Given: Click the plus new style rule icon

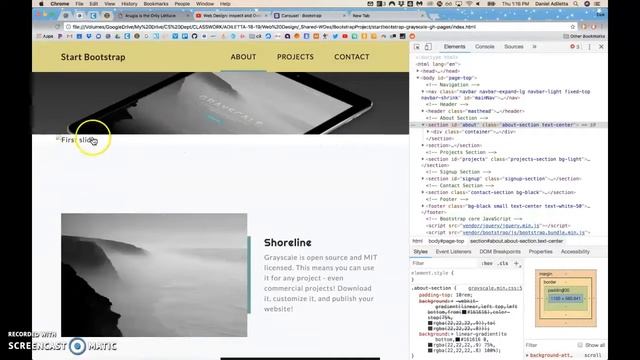Looking at the screenshot, I should tap(516, 264).
